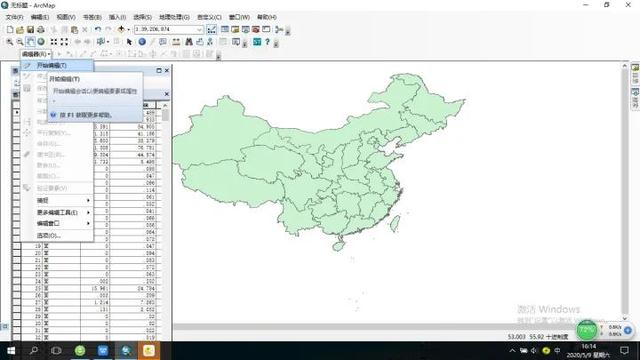This screenshot has height=360, width=640.
Task: Select the Identify tool
Action: pyautogui.click(x=142, y=42)
